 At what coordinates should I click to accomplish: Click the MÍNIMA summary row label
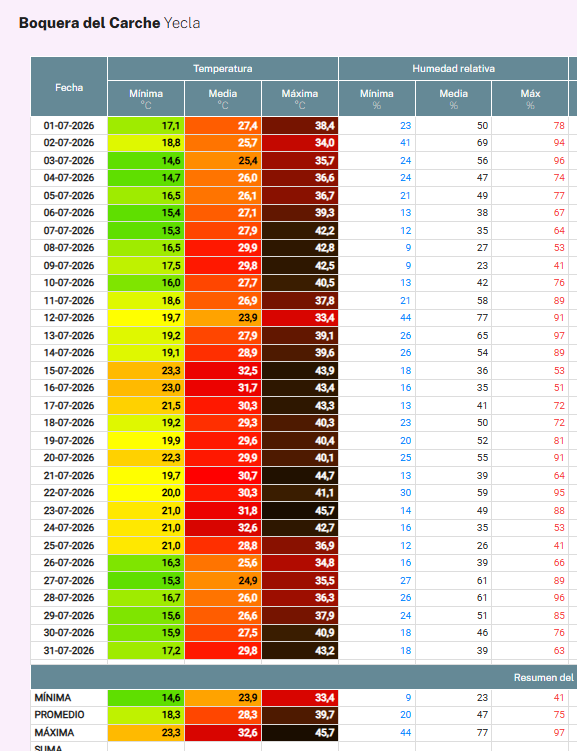pos(53,697)
